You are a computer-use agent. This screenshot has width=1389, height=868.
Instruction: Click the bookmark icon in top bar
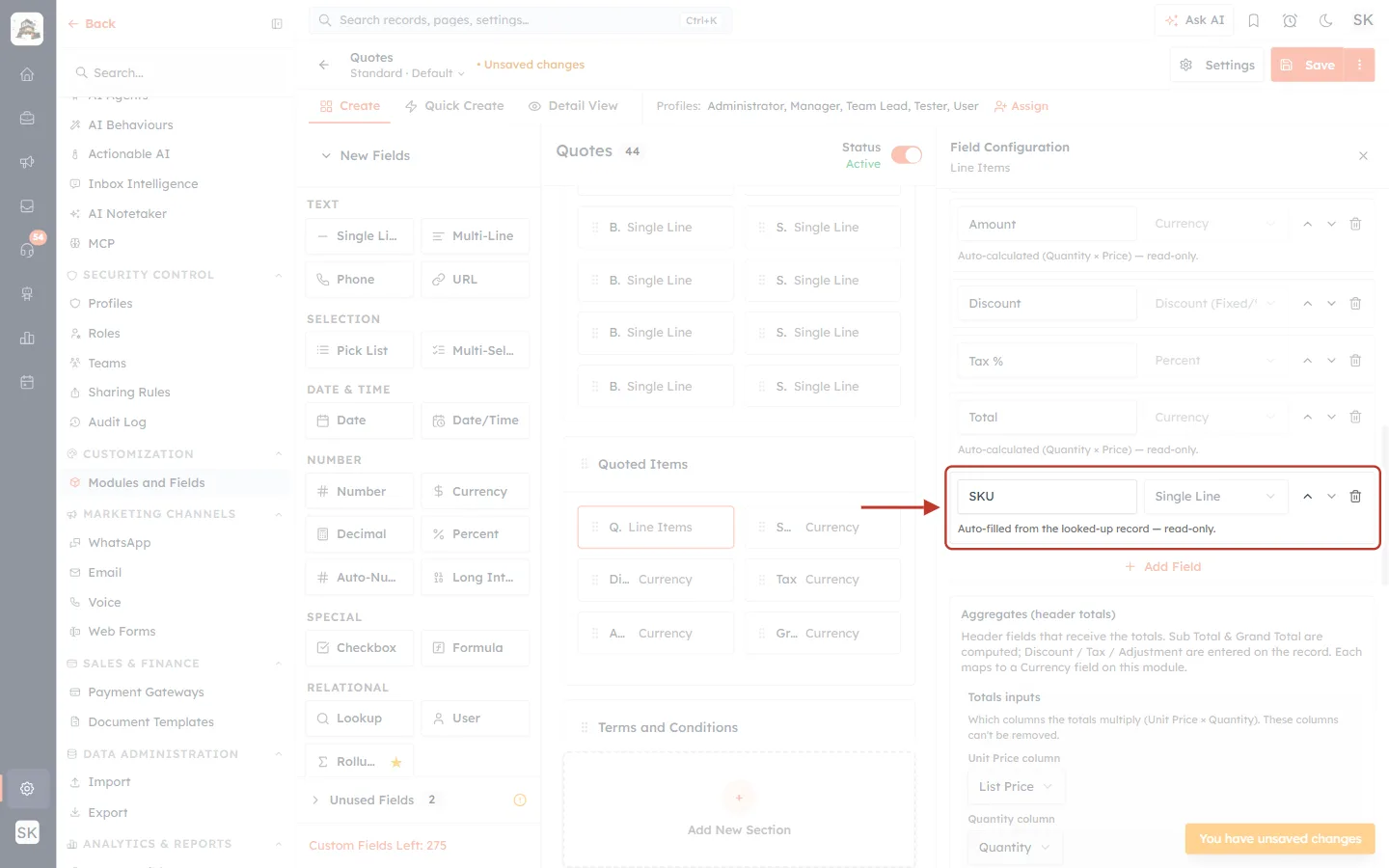pos(1254,20)
